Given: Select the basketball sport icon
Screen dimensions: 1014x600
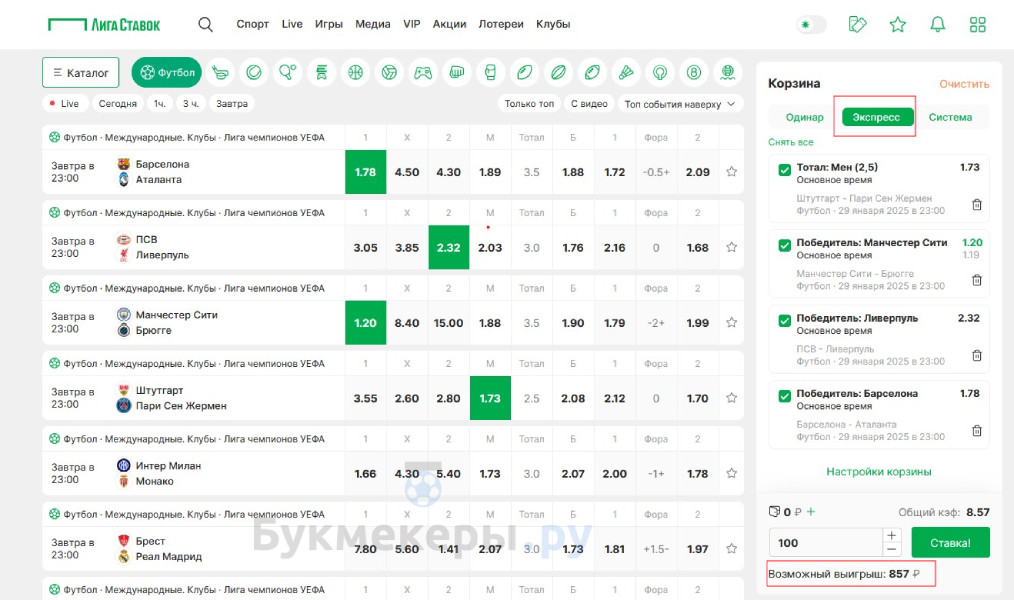Looking at the screenshot, I should [x=355, y=72].
